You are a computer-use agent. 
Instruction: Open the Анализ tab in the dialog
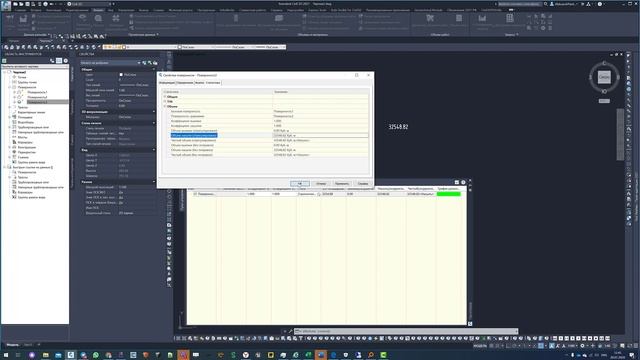pyautogui.click(x=199, y=83)
